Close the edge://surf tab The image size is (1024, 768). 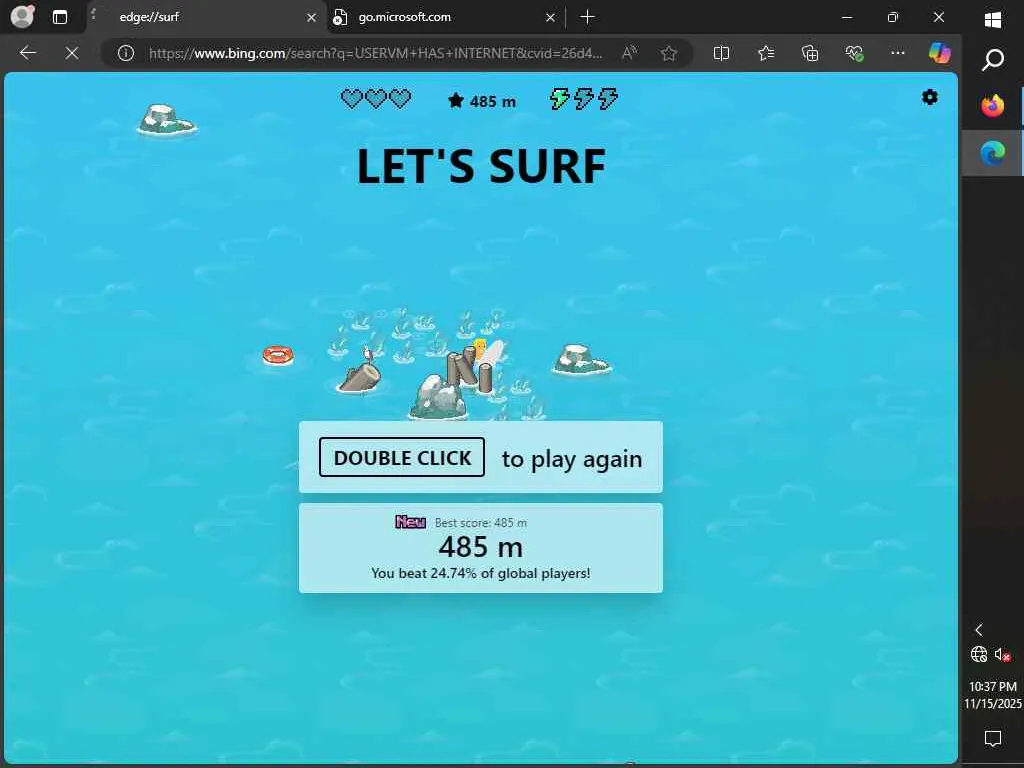(312, 18)
